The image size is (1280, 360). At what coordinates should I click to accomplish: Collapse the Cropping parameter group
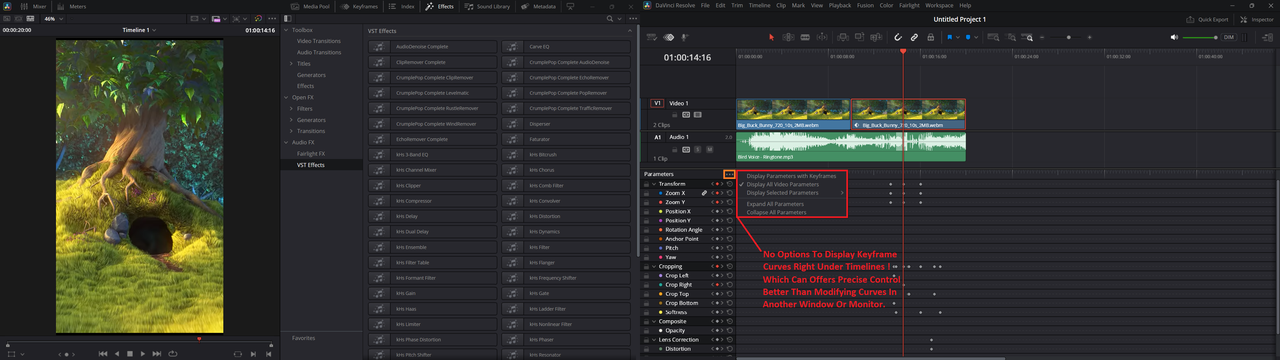click(x=654, y=267)
